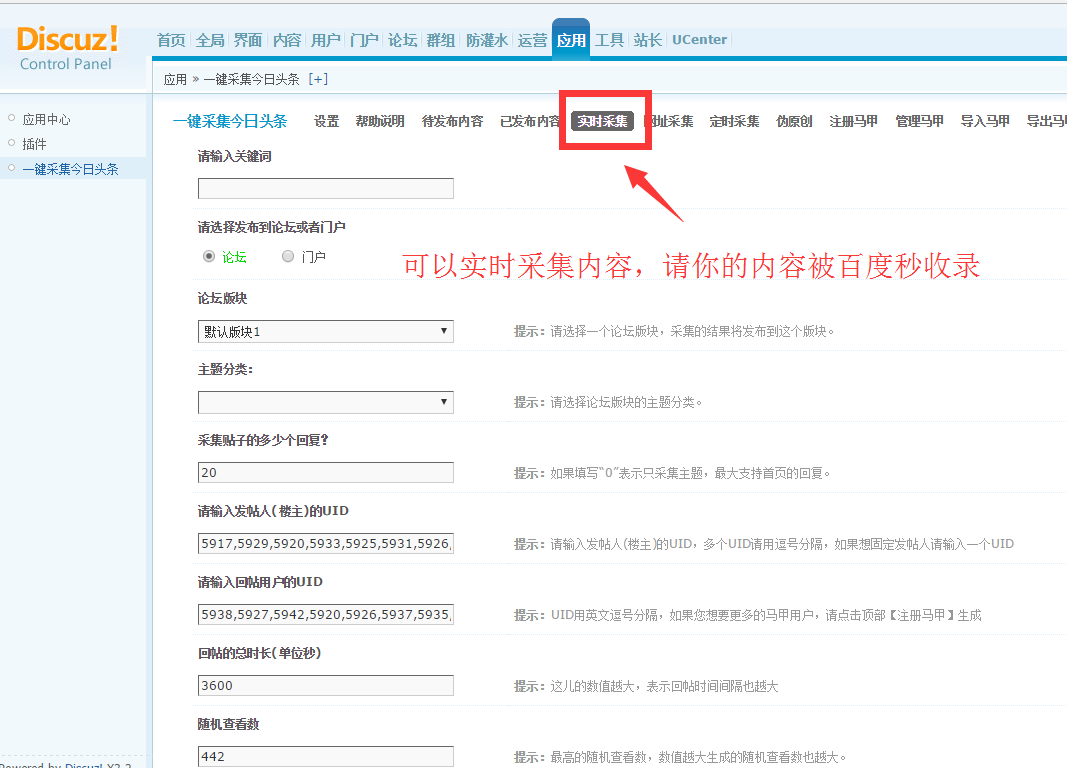Open the 全局 top menu
The image size is (1067, 768).
tap(210, 40)
